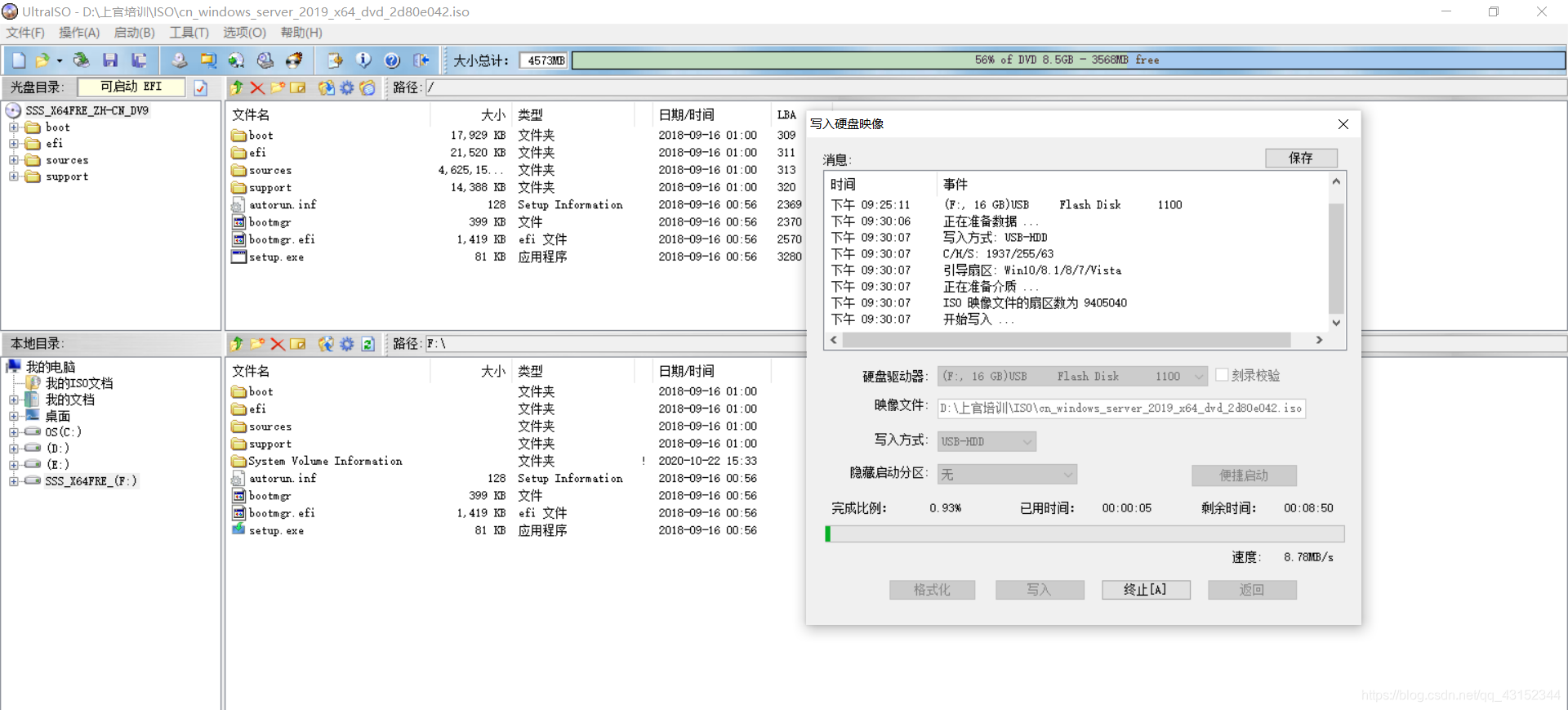Click the 保存 button in dialog

click(1301, 158)
